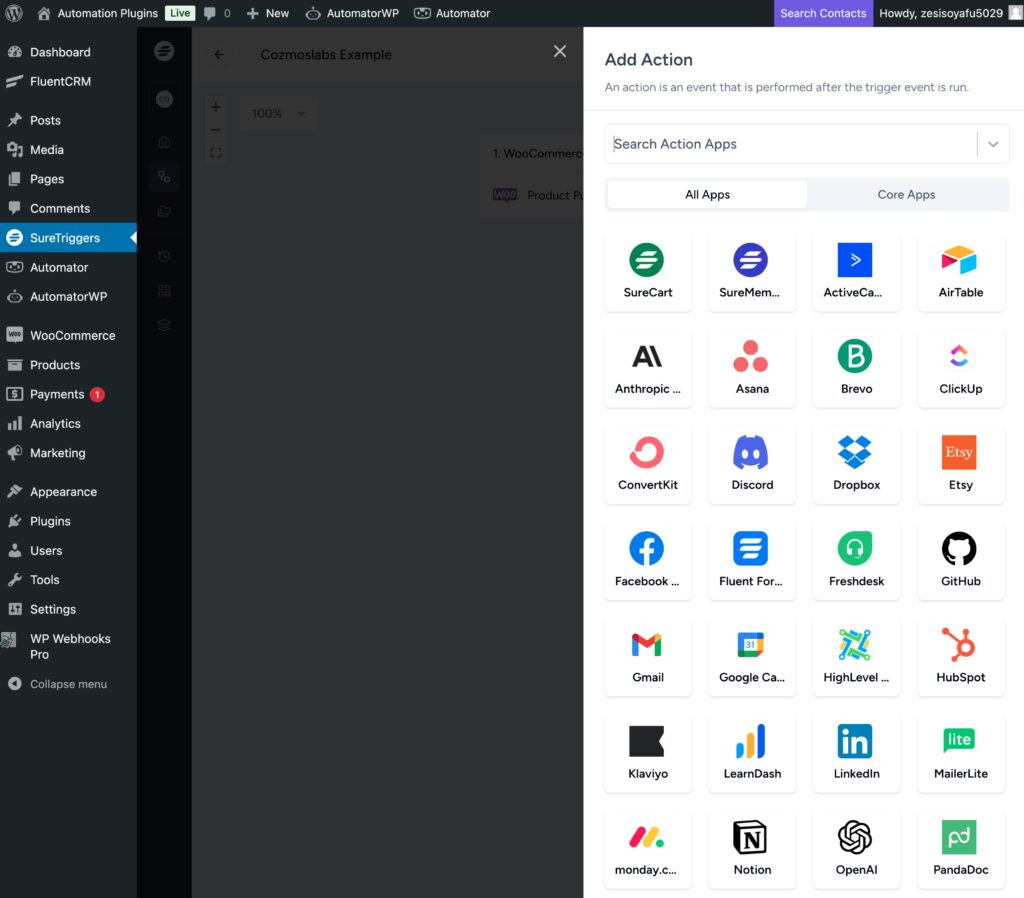Select the WooCommerce Product Purchased trigger
1024x898 pixels.
click(x=532, y=195)
